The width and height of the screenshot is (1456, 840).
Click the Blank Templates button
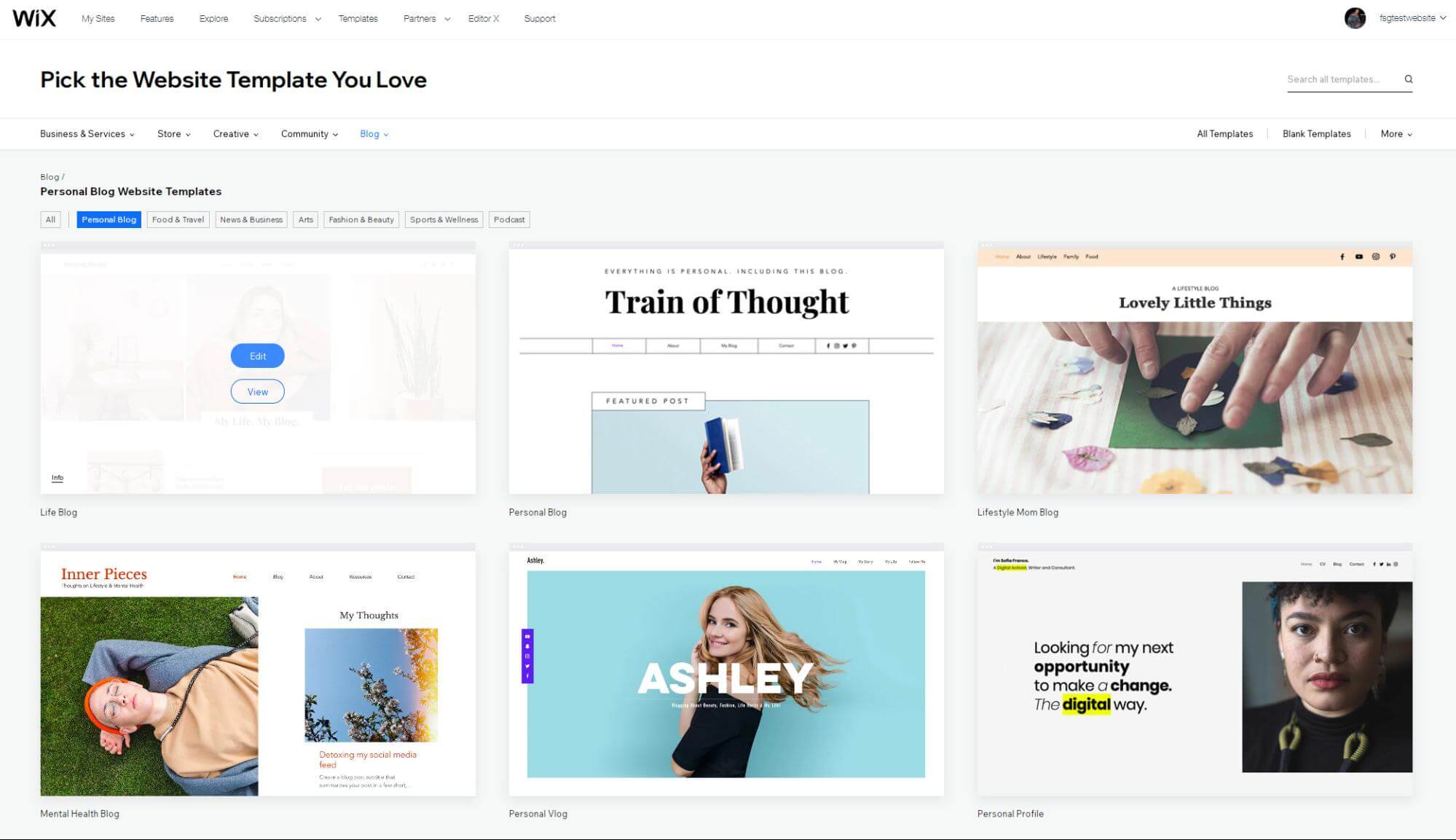(1317, 133)
